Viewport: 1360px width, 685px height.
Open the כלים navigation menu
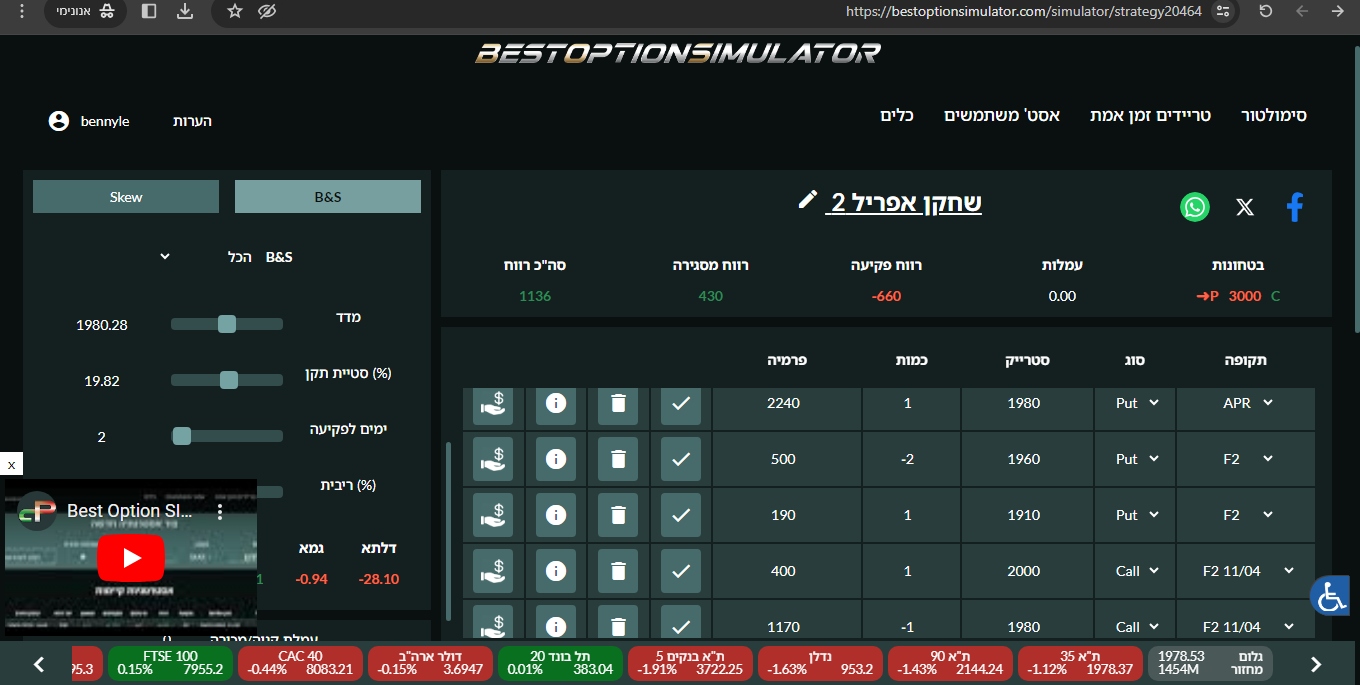[x=897, y=116]
